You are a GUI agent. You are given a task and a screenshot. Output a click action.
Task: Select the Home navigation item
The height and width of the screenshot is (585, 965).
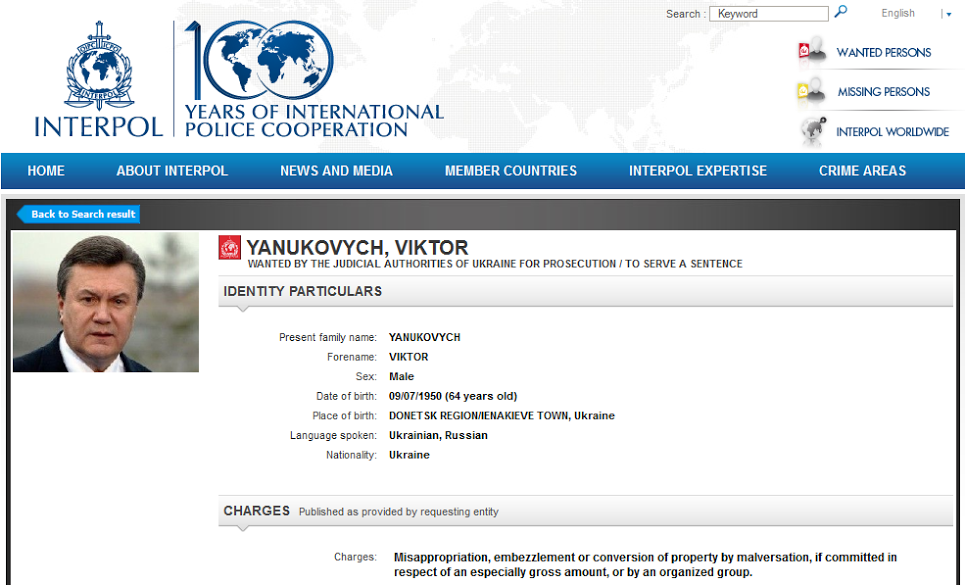(45, 171)
